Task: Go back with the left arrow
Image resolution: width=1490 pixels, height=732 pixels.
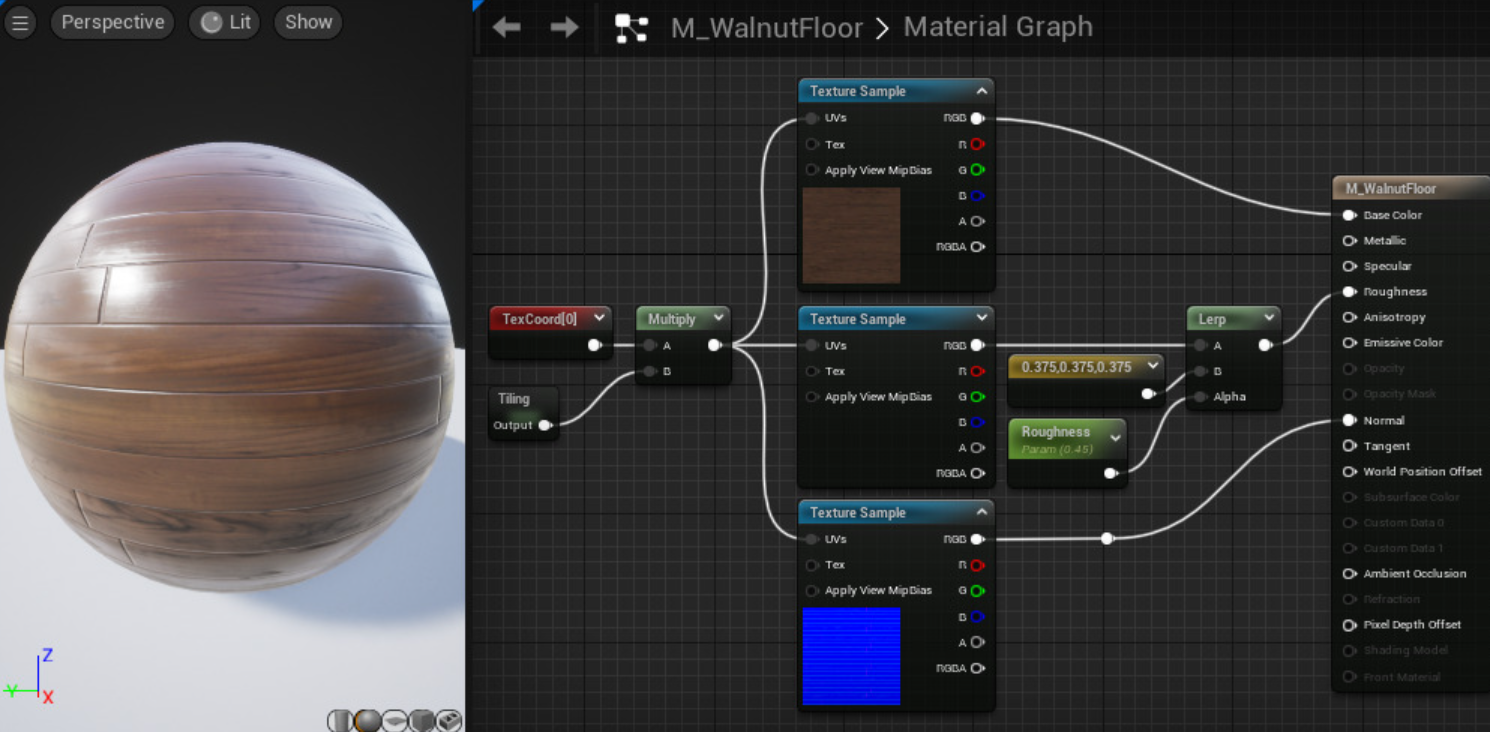Action: [507, 27]
